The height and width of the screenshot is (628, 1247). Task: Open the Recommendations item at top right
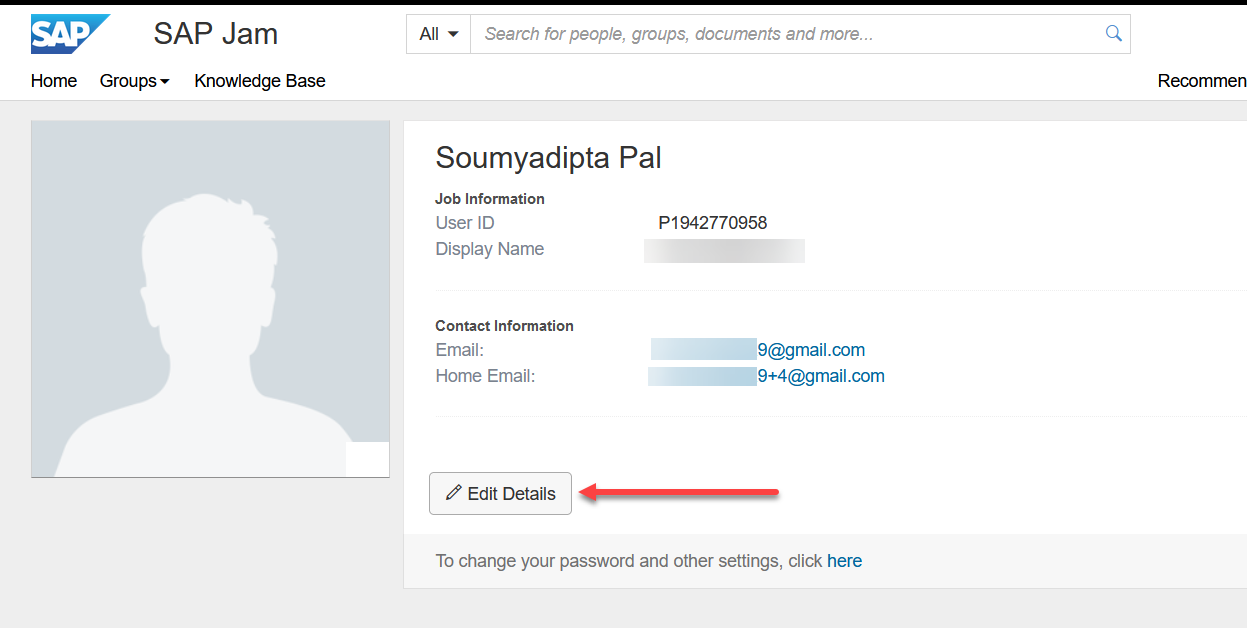point(1202,81)
